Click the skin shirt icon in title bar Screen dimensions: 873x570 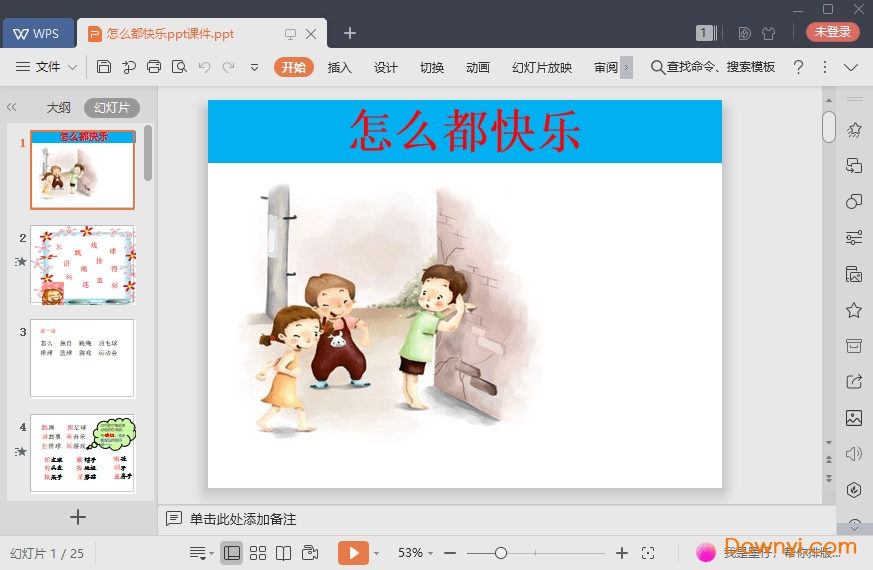(769, 33)
